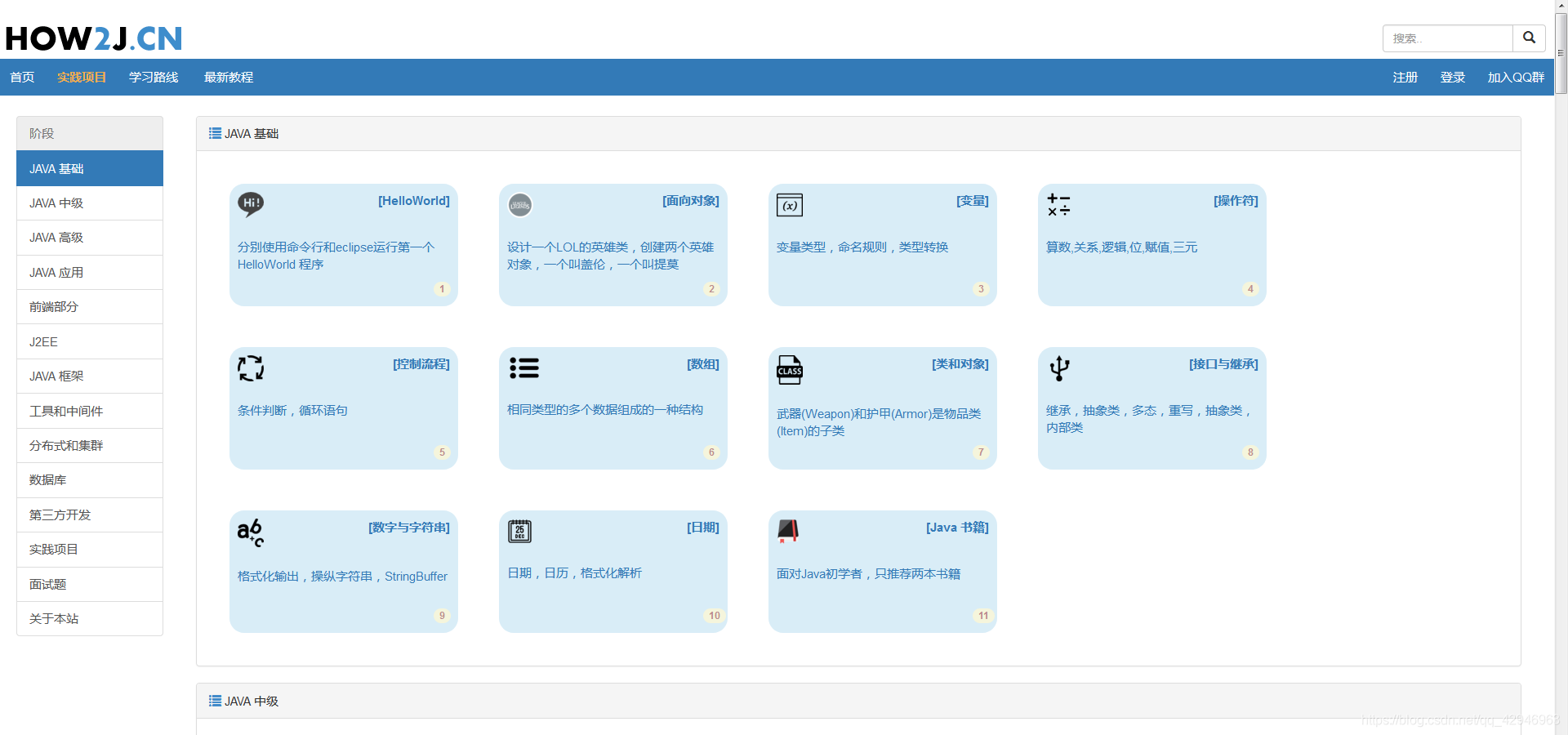Select 面试题 in the sidebar
Screen dimensions: 1568x735
tap(90, 585)
